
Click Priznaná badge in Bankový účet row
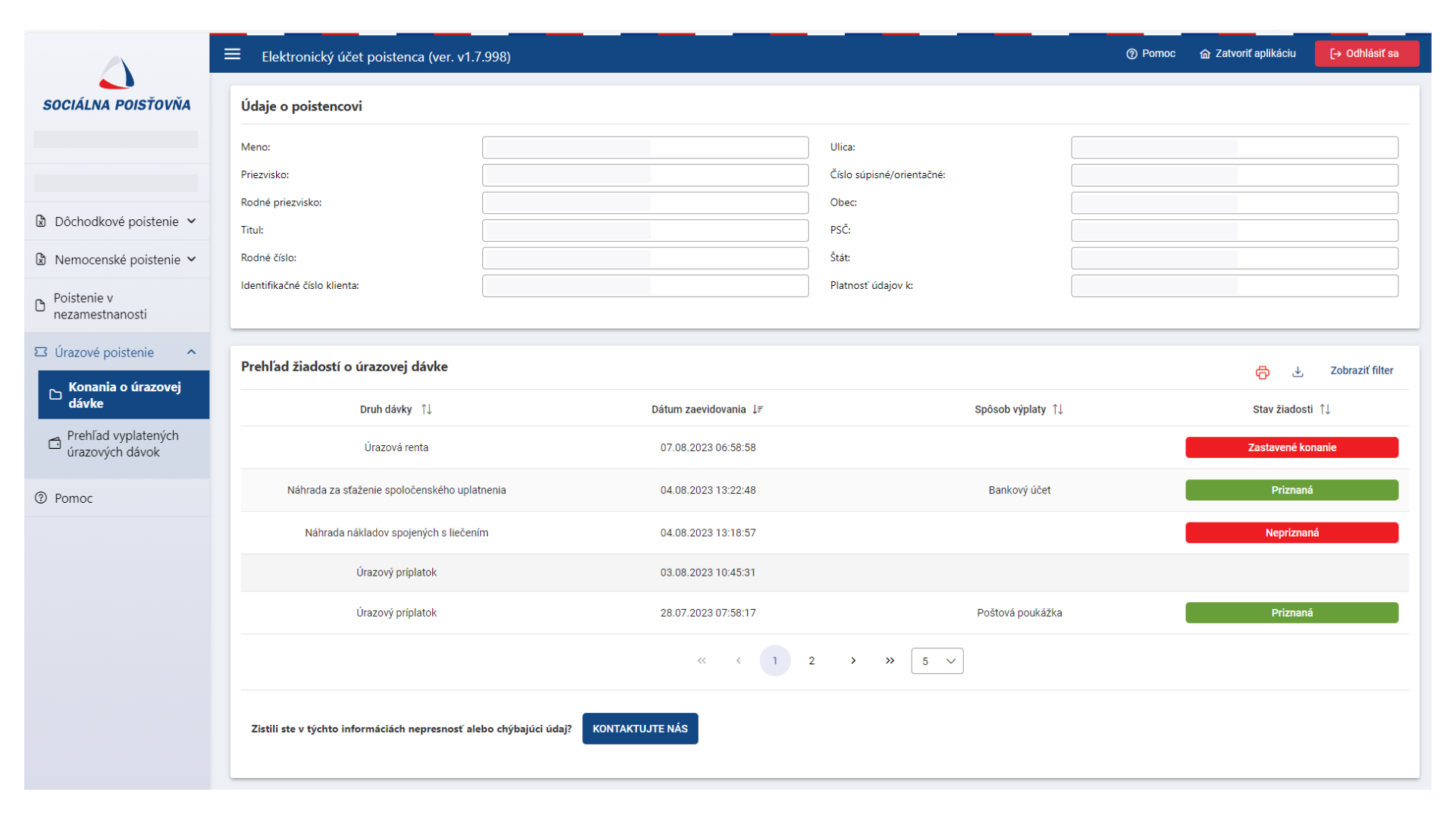point(1291,490)
